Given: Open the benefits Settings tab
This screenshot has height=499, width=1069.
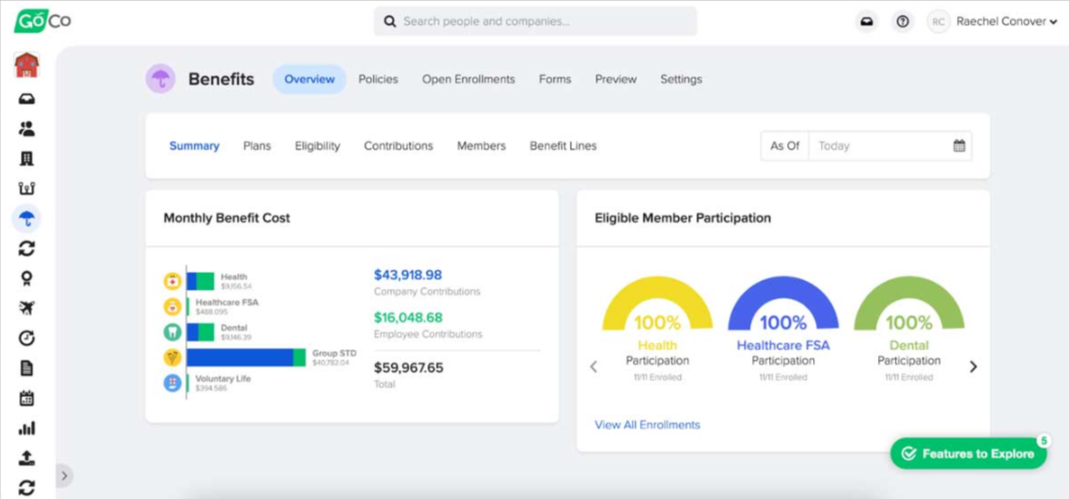Looking at the screenshot, I should [681, 79].
